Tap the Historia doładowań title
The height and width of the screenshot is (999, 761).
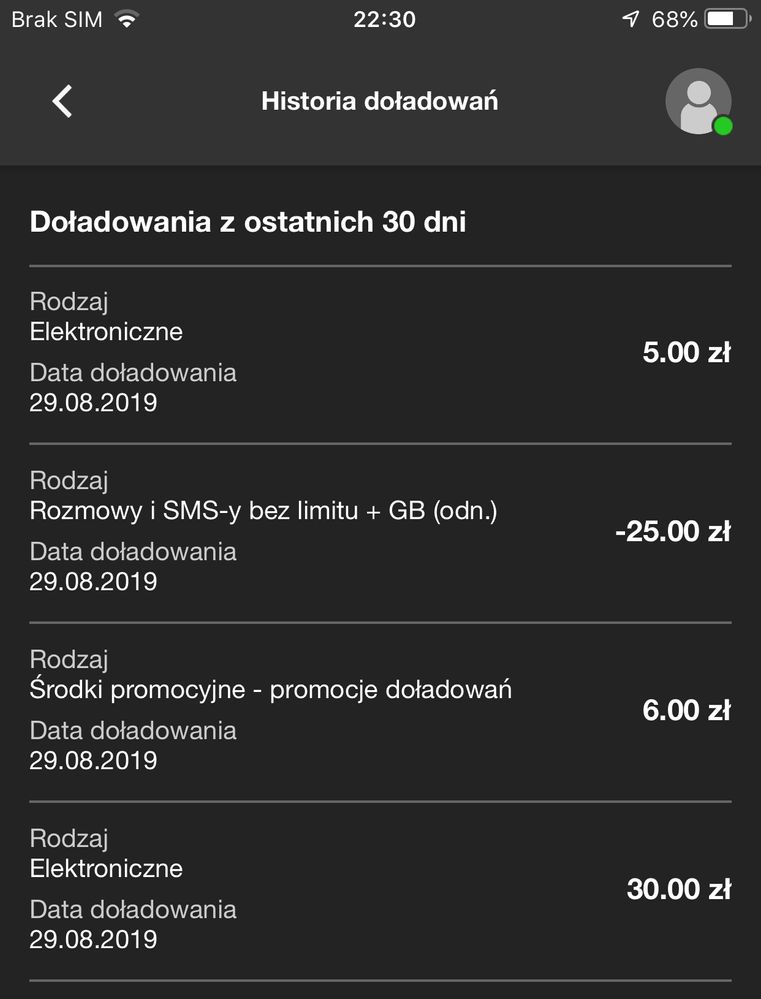tap(380, 101)
